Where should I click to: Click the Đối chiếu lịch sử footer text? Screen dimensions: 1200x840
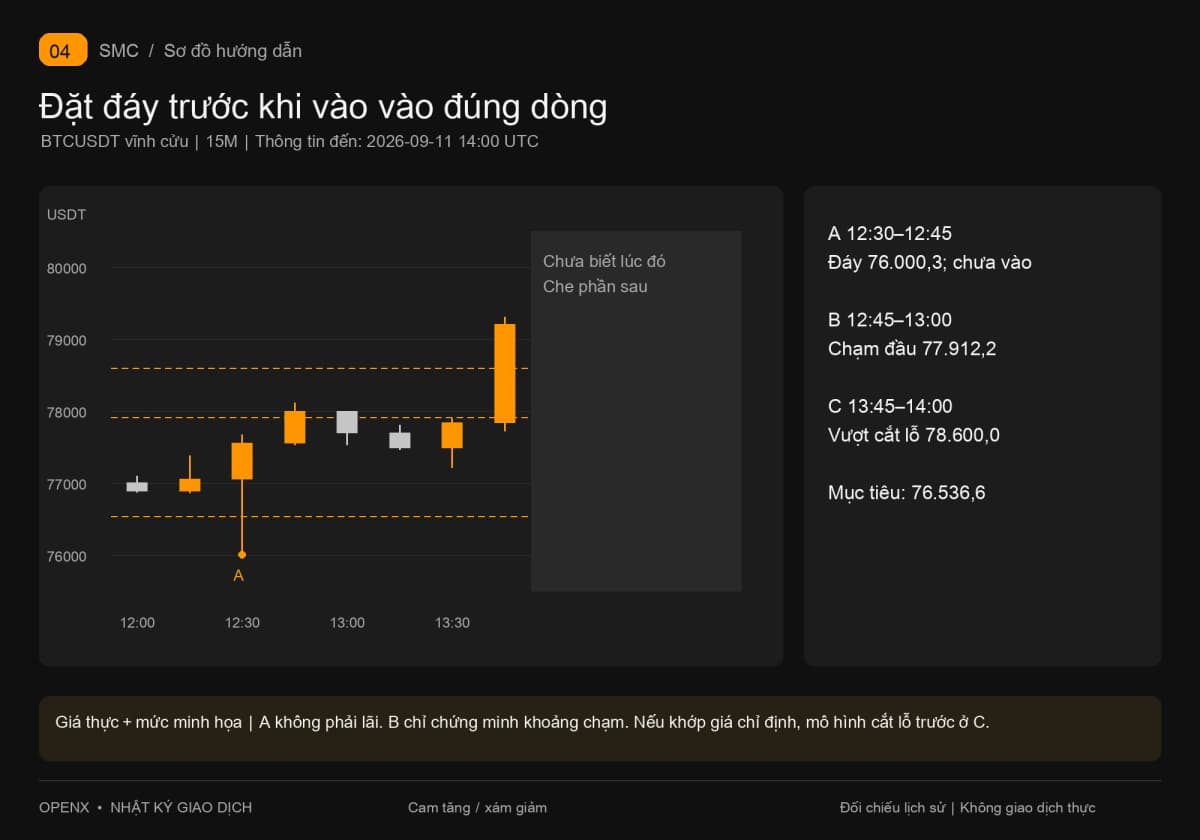tap(893, 807)
